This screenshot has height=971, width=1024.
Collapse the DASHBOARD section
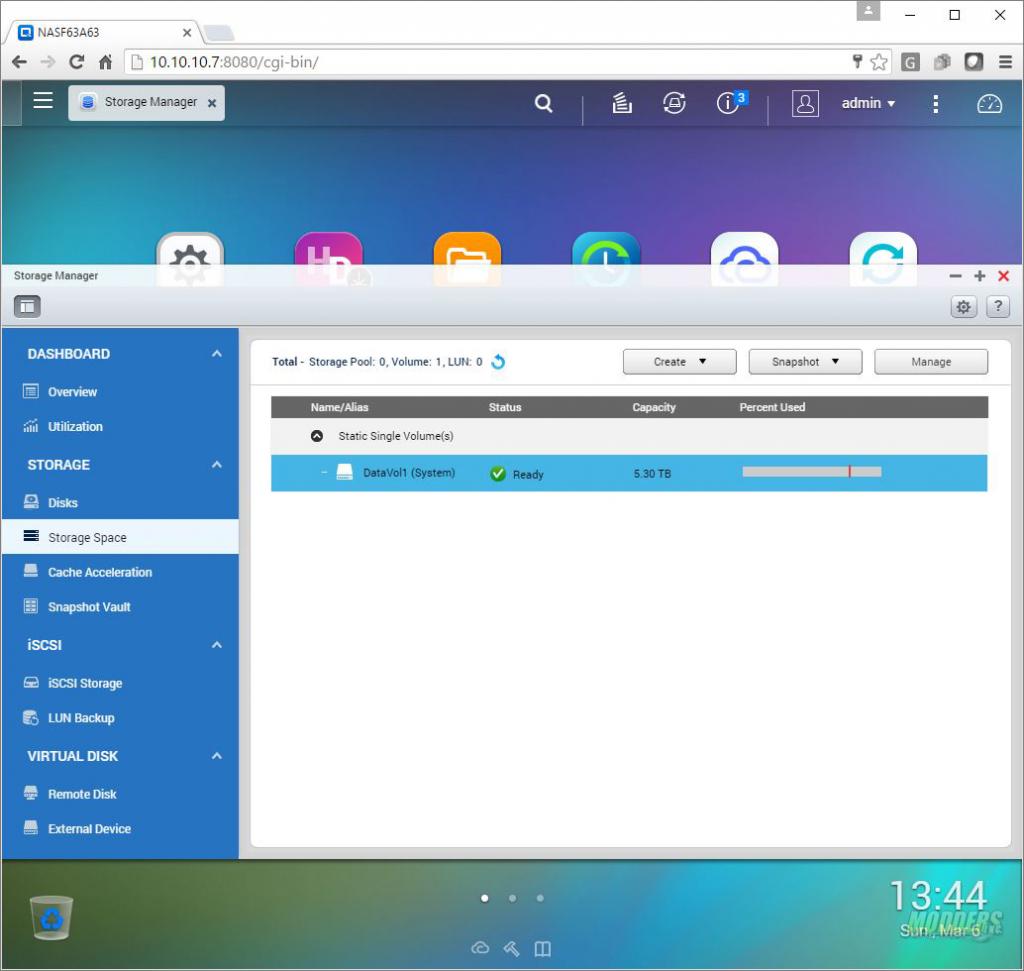point(217,354)
